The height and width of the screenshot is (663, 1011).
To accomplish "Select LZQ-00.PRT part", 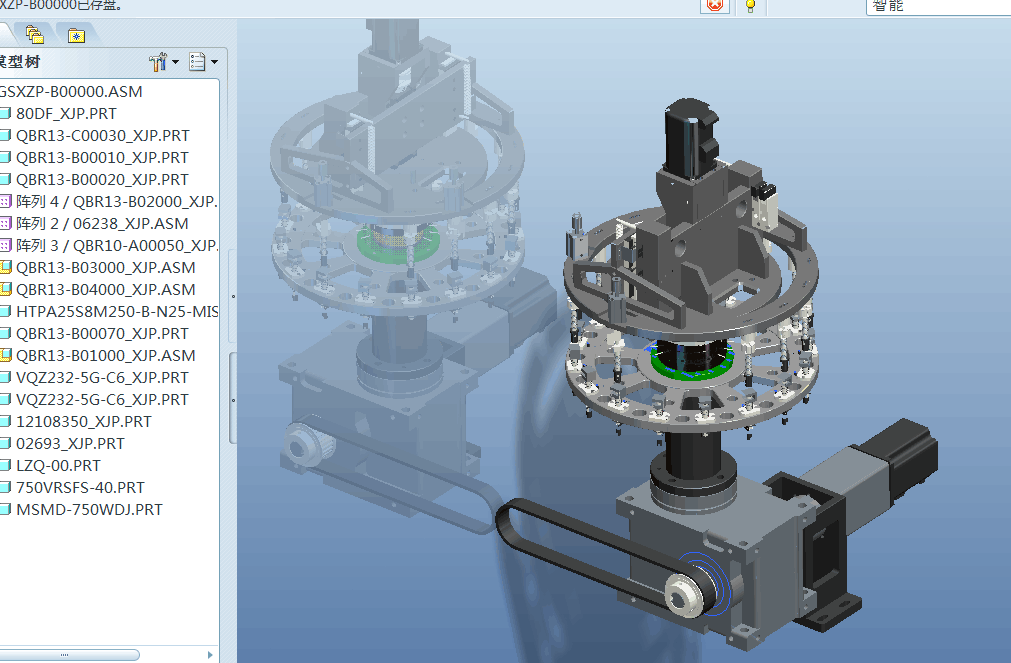I will [59, 465].
